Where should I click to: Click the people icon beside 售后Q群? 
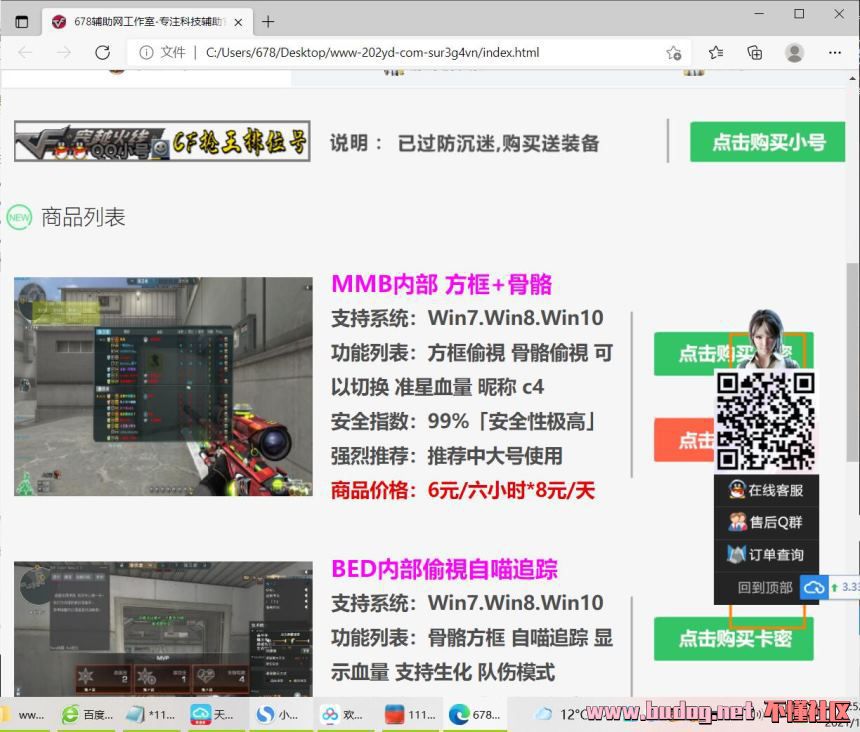(x=737, y=522)
